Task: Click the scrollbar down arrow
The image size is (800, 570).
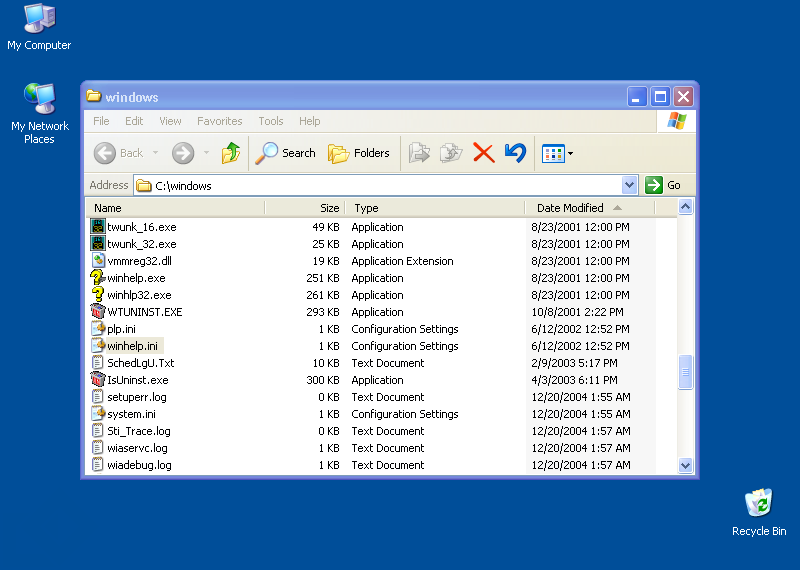Action: point(685,465)
